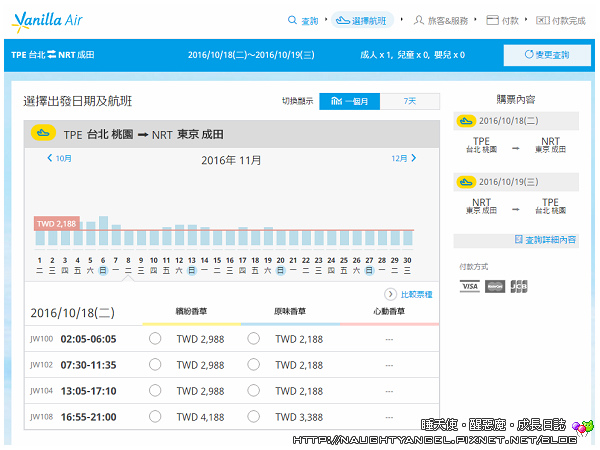Click the swap arrows icon between TPE and NRT
600x450 pixels.
pos(51,55)
